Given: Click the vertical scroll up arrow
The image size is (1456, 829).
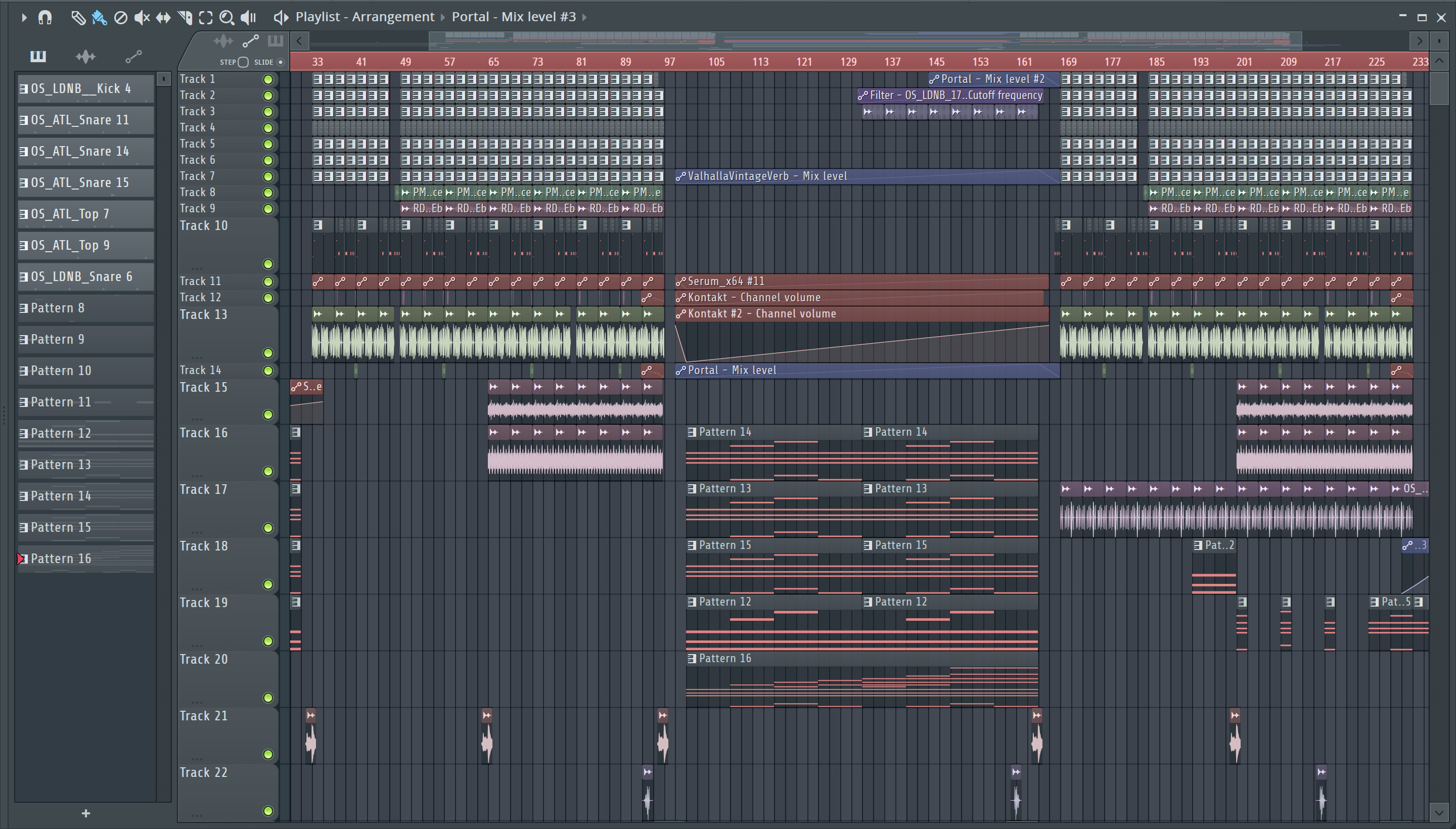Looking at the screenshot, I should (x=1439, y=61).
